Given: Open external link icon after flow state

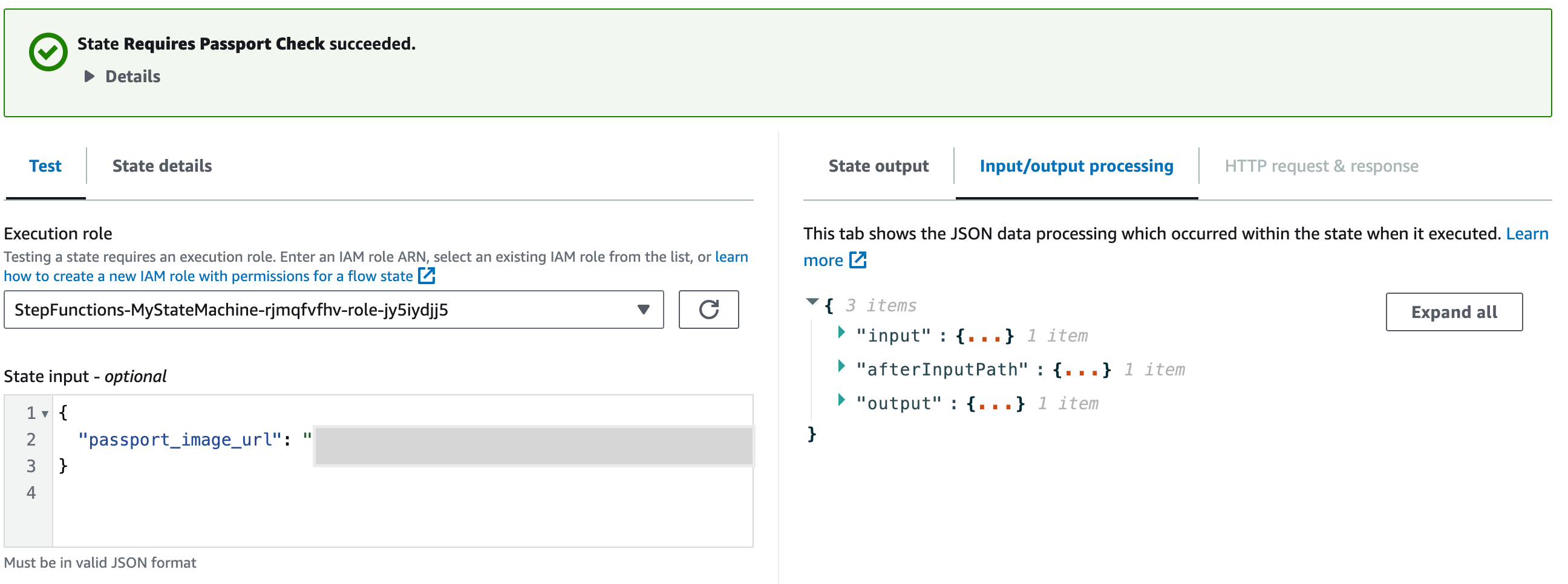Looking at the screenshot, I should coord(426,276).
